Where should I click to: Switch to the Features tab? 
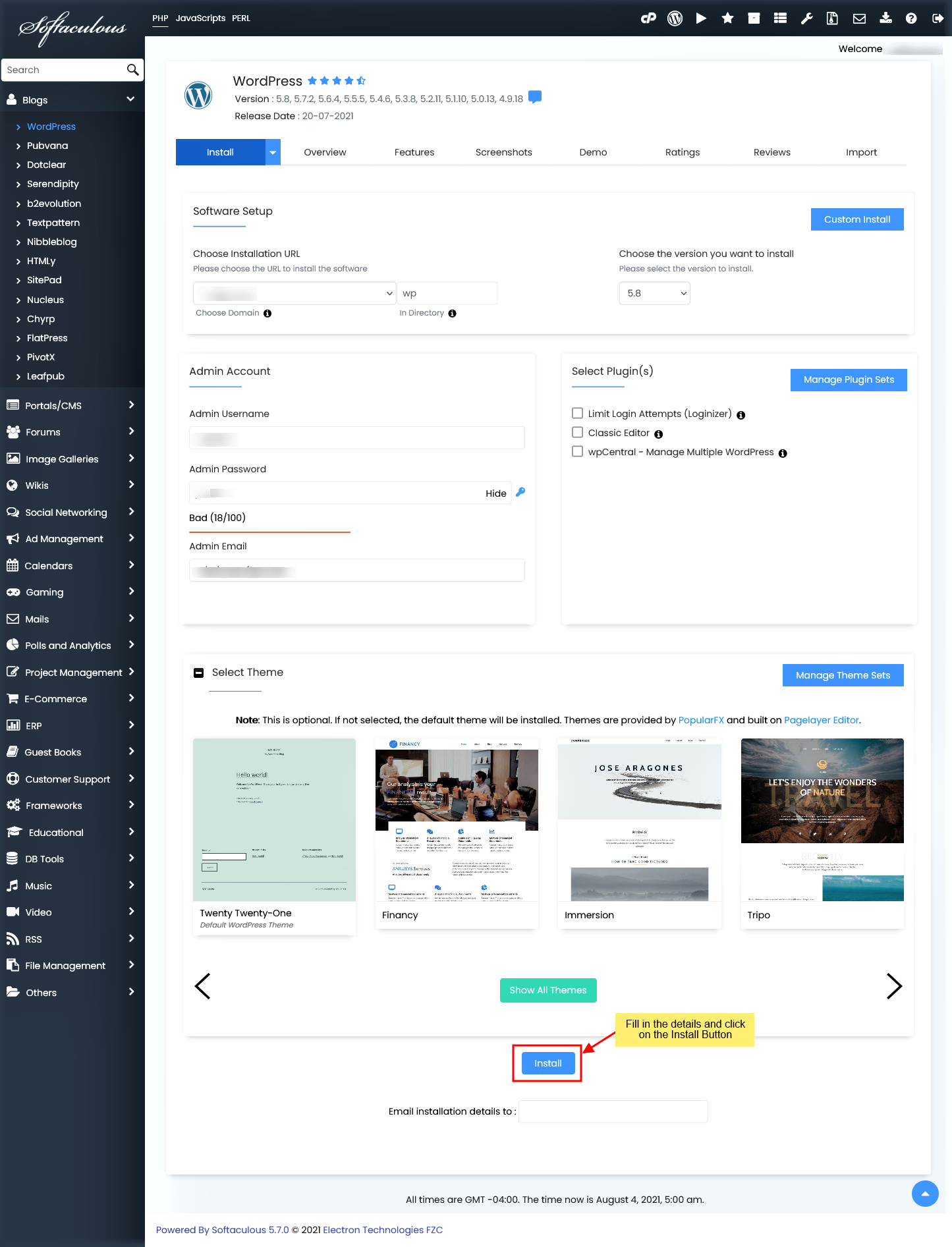414,152
